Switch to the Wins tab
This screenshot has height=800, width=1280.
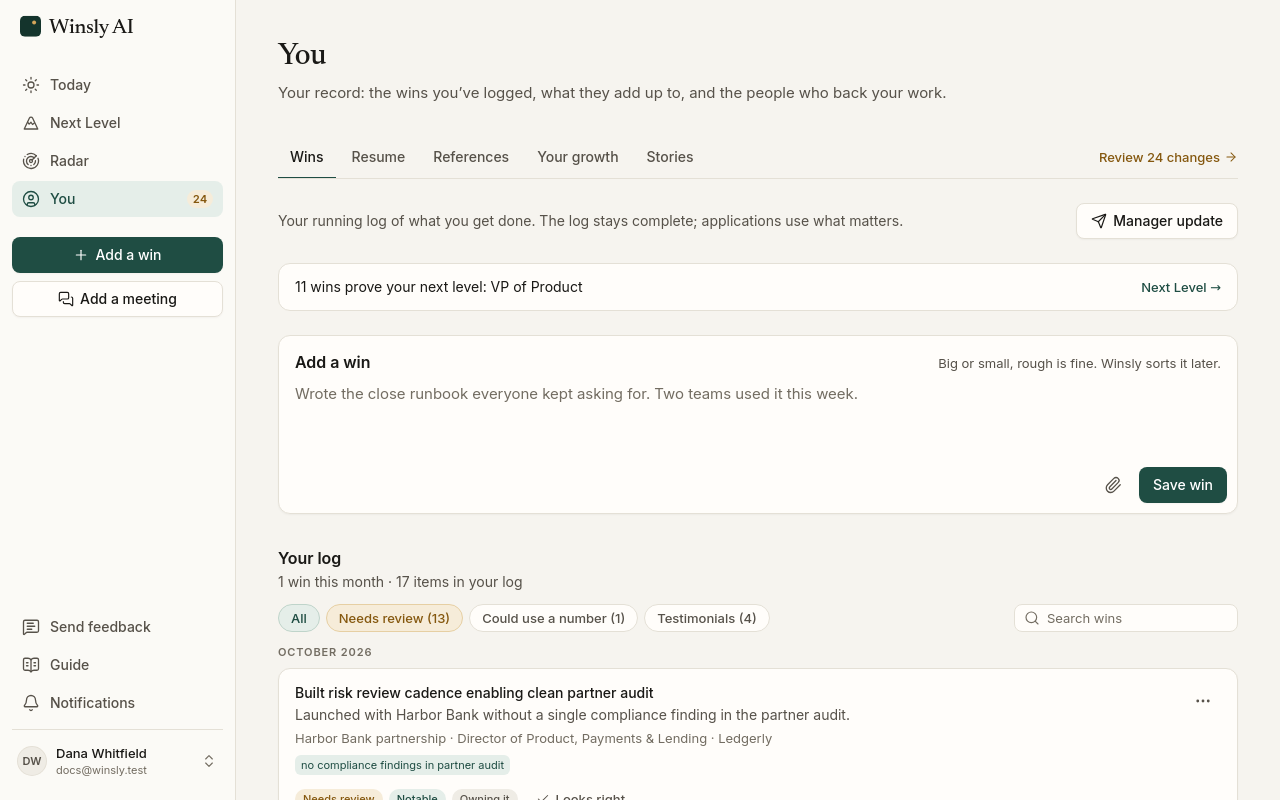(x=307, y=157)
